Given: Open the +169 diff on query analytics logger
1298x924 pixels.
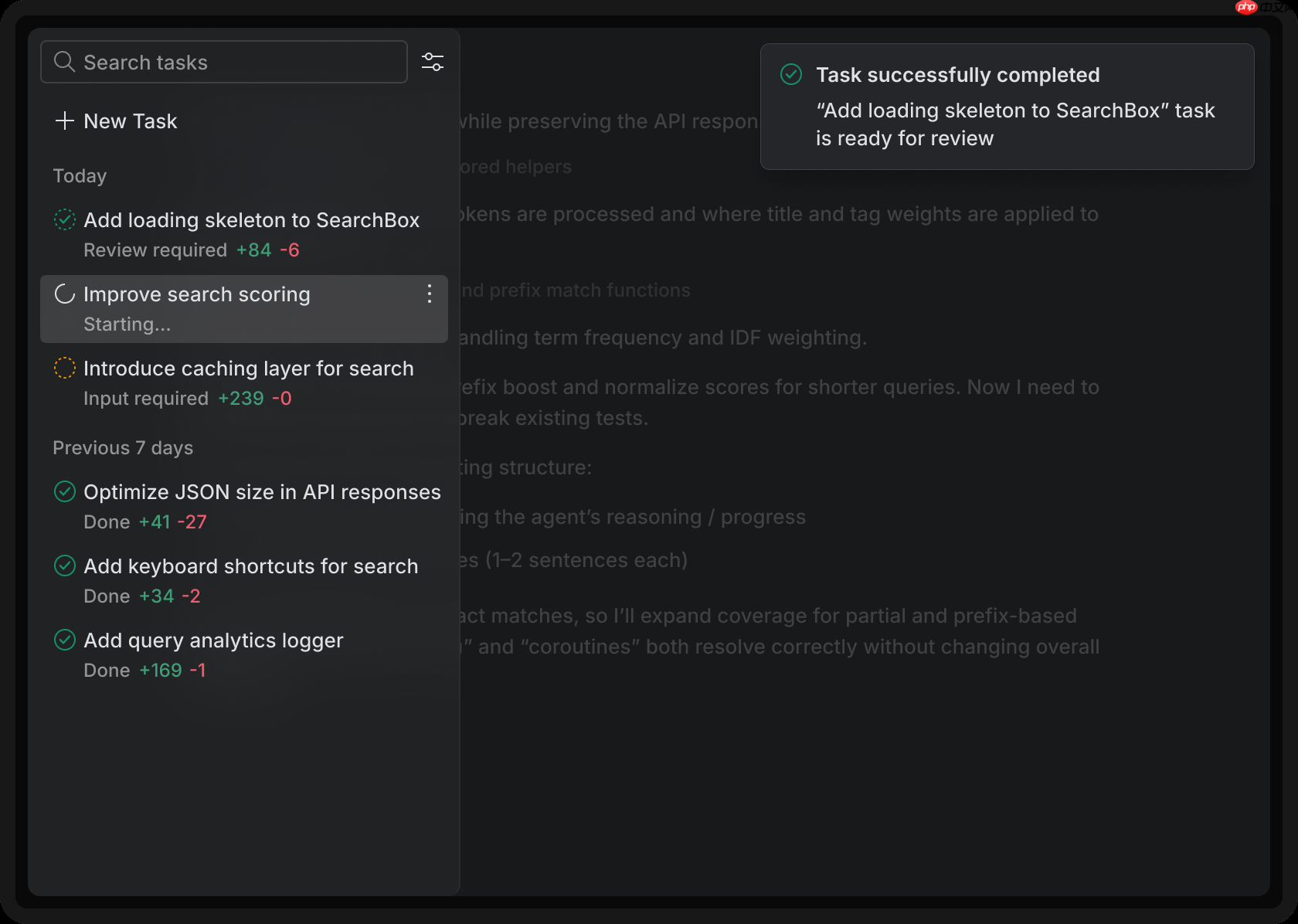Looking at the screenshot, I should [161, 670].
